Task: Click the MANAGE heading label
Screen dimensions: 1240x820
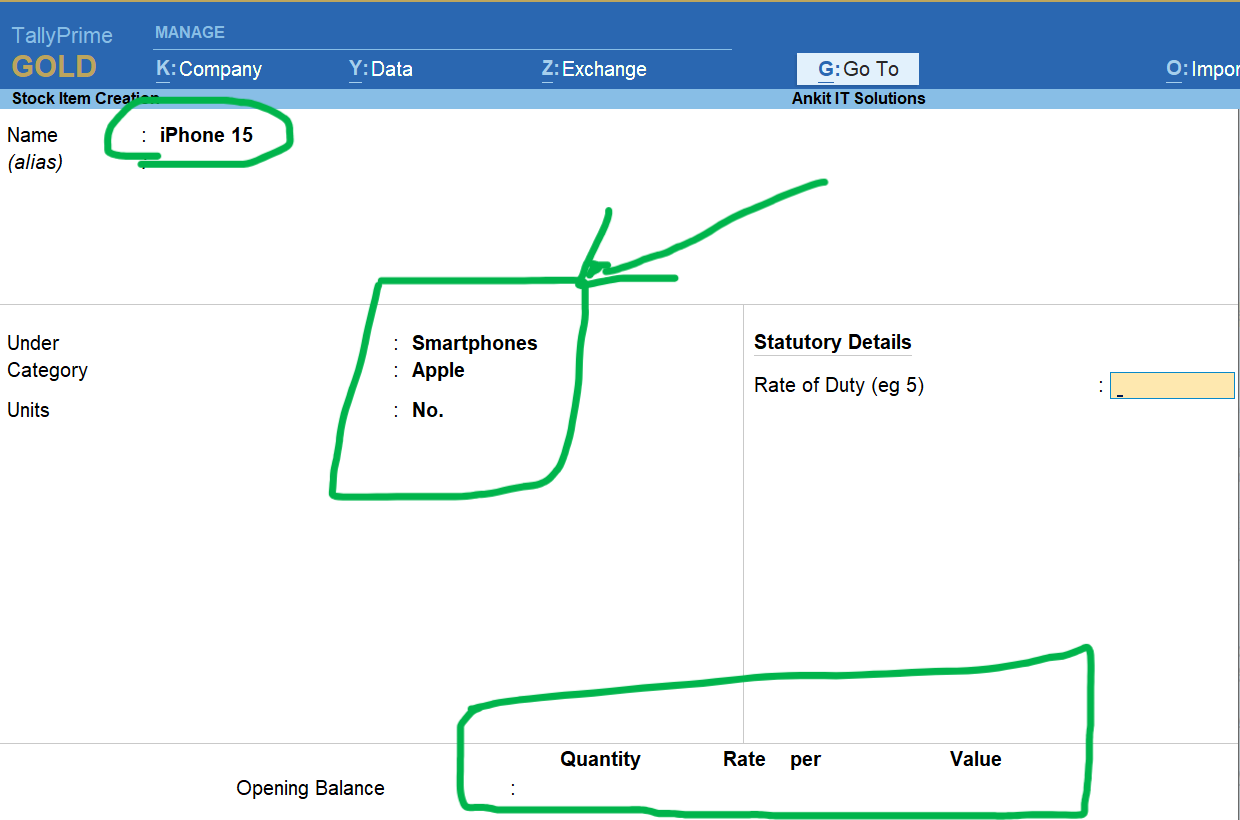Action: coord(190,32)
